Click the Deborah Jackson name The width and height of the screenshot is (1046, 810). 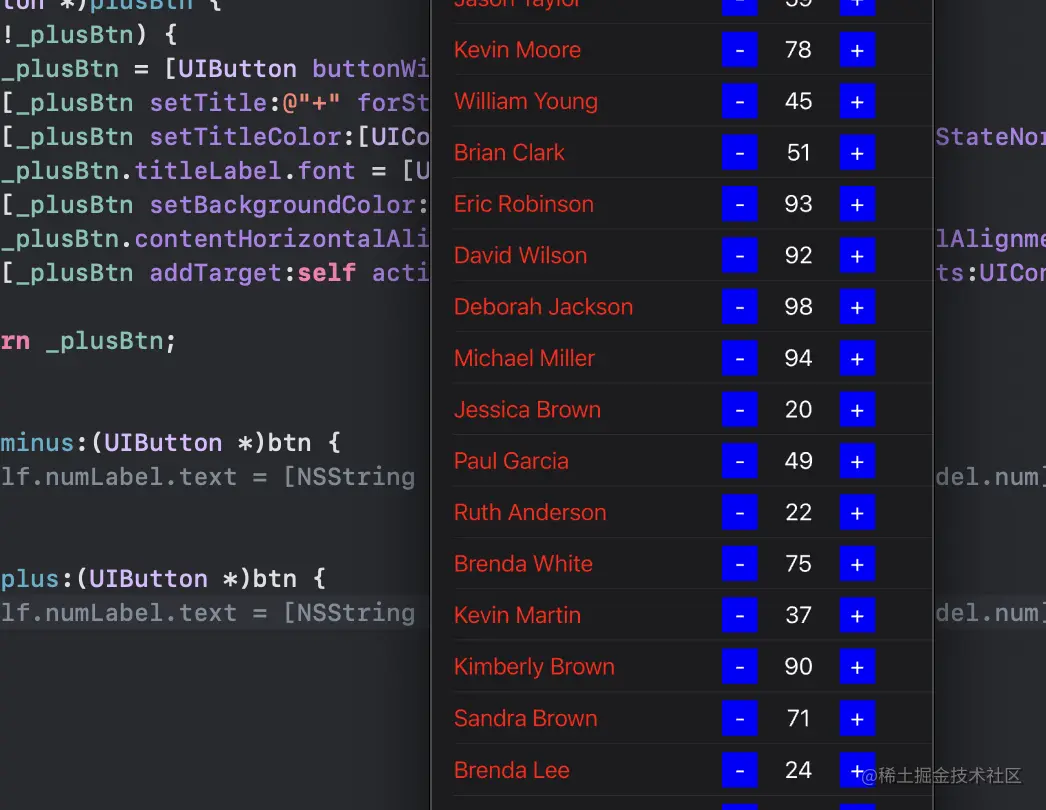[x=543, y=307]
